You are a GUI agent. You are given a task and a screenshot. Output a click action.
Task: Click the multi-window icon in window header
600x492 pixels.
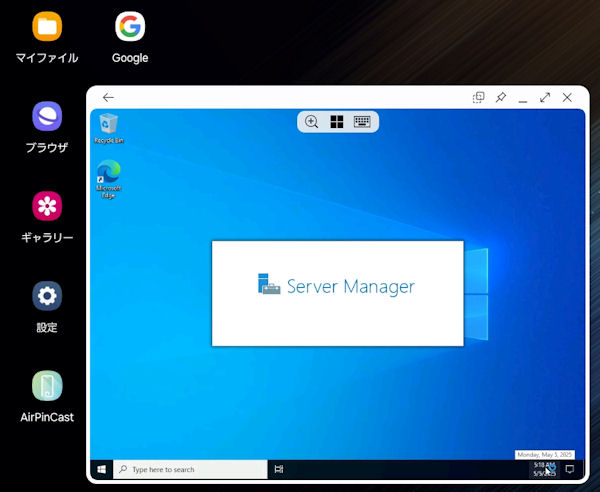tap(479, 97)
